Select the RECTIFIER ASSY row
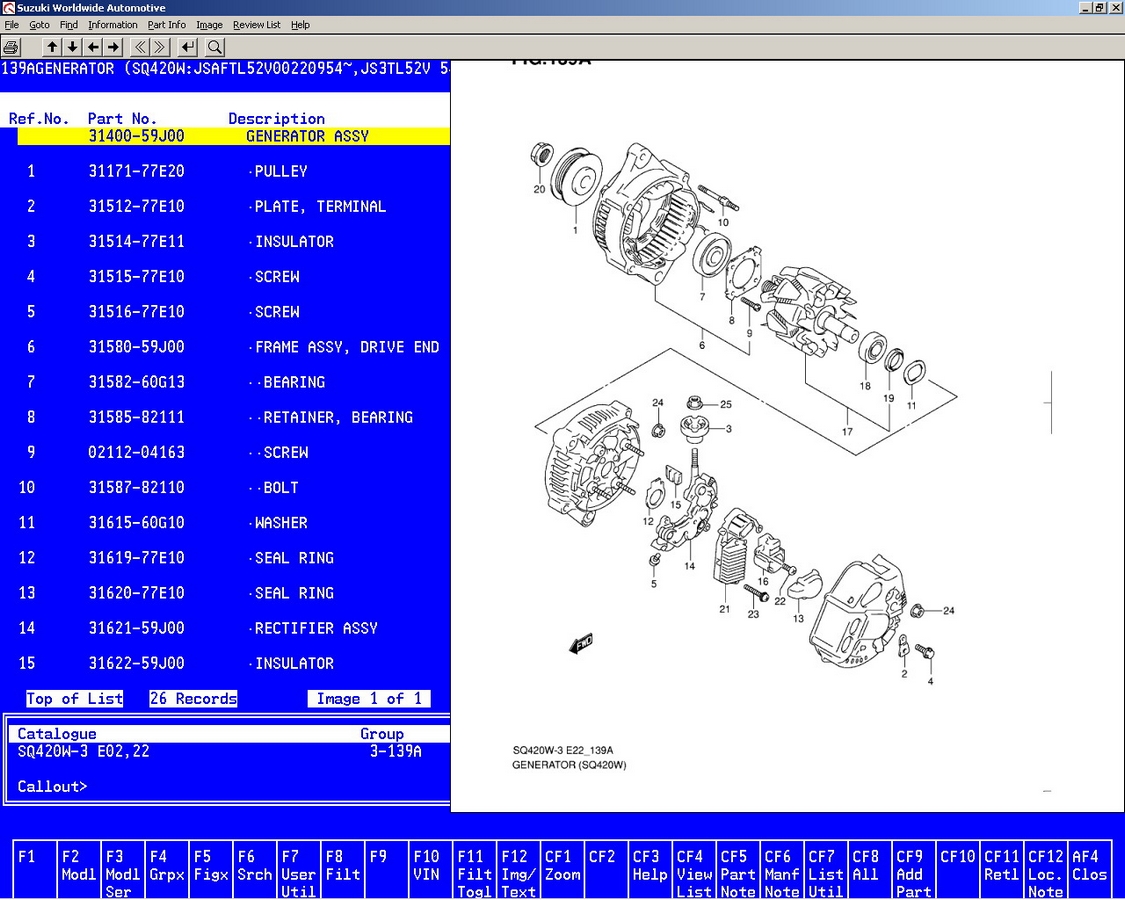This screenshot has height=900, width=1125. (x=234, y=629)
